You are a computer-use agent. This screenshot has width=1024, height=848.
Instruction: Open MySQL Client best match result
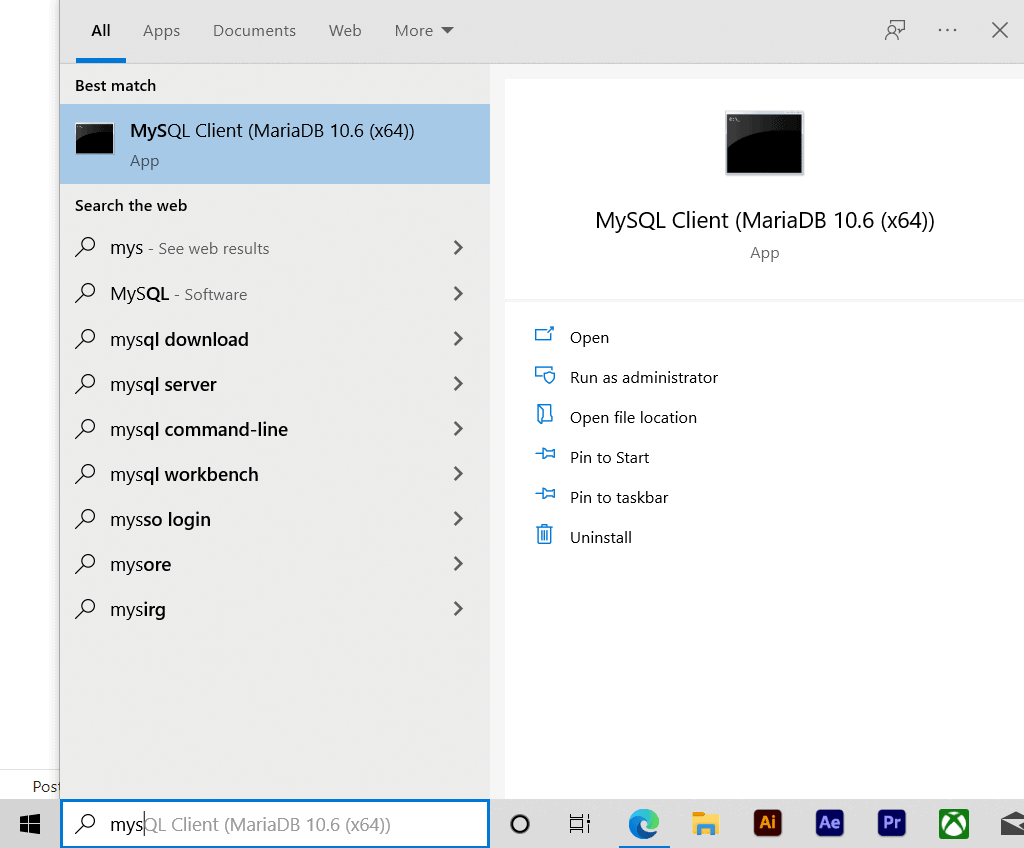[x=275, y=144]
